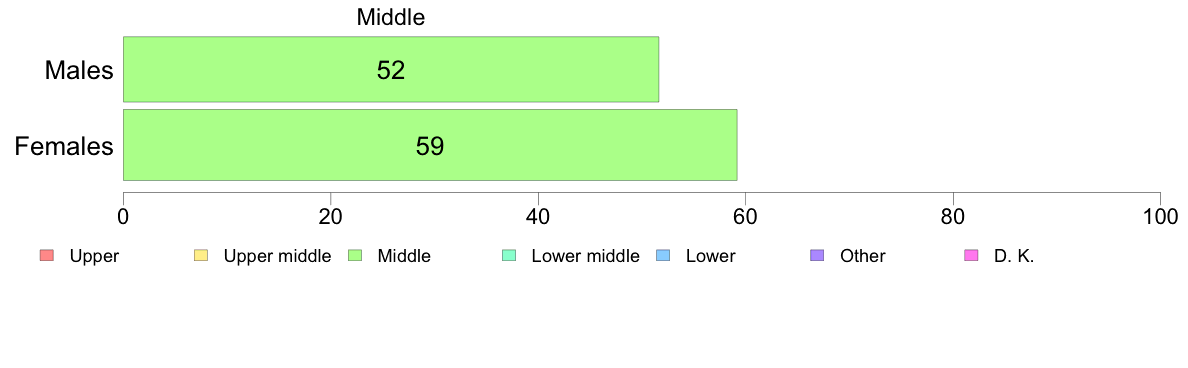Click the Other purple legend swatch

[818, 256]
